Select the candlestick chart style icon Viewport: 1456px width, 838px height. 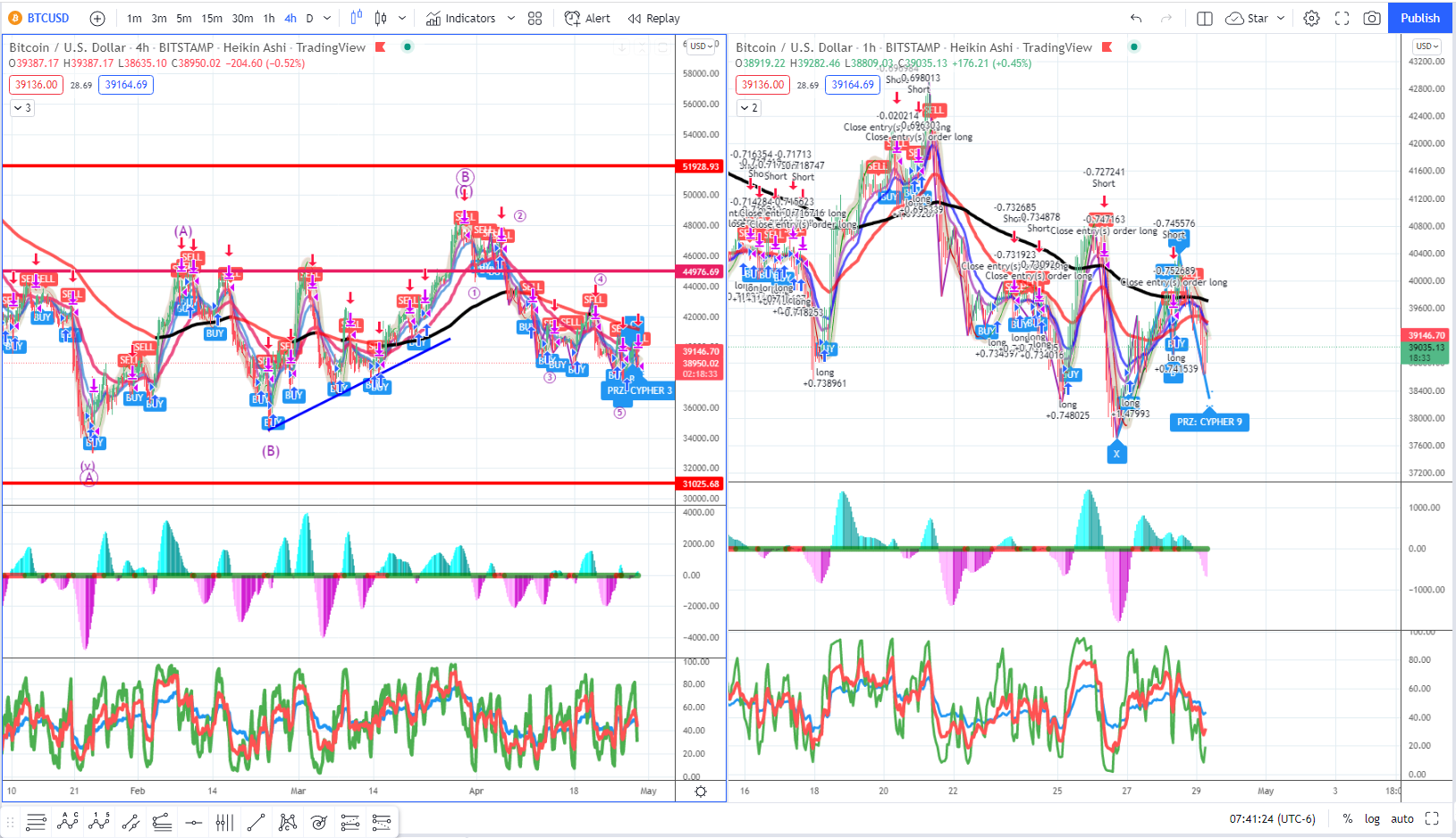tap(381, 18)
